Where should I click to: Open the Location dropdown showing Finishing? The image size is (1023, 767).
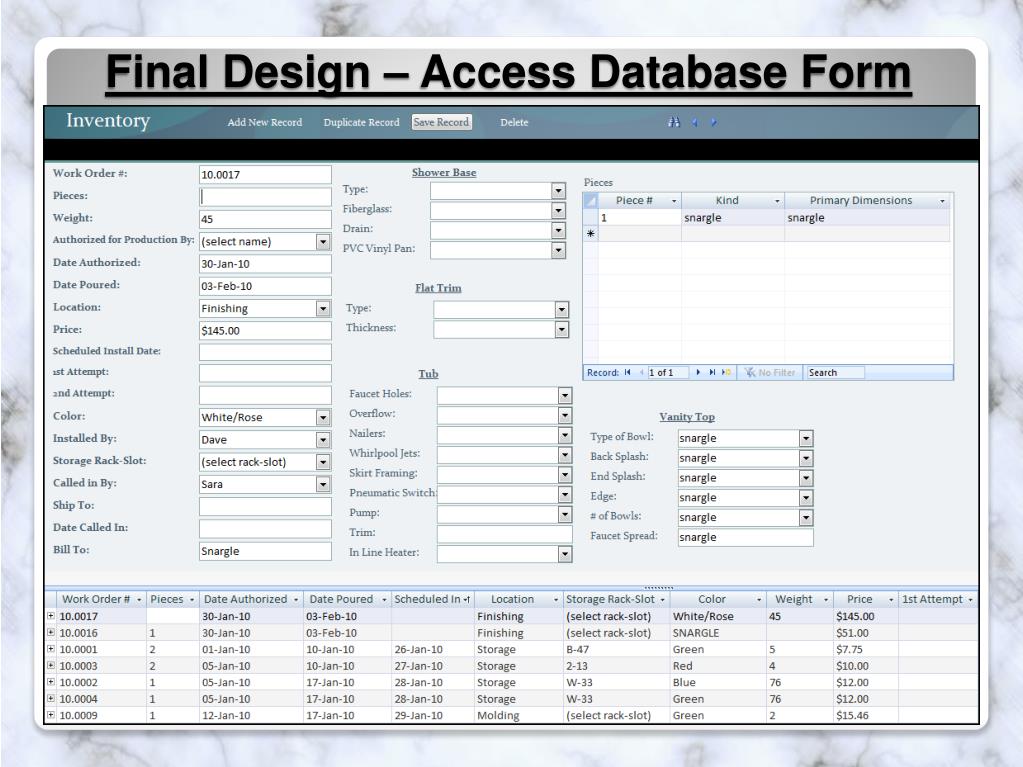point(323,309)
